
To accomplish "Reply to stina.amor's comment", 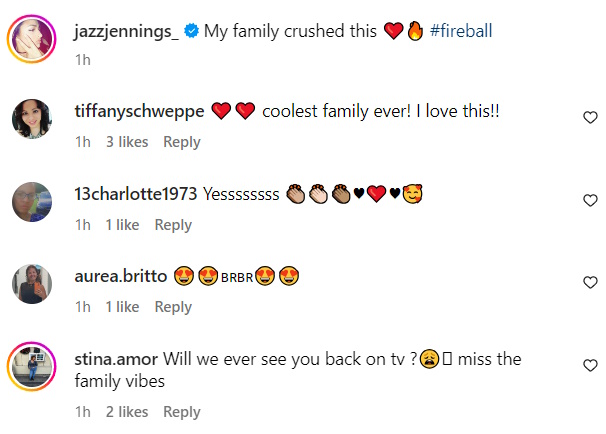I will click(x=182, y=412).
